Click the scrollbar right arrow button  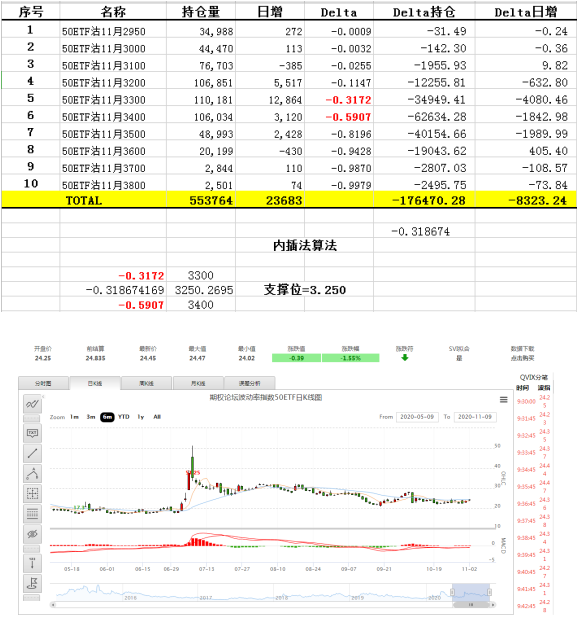click(x=493, y=604)
